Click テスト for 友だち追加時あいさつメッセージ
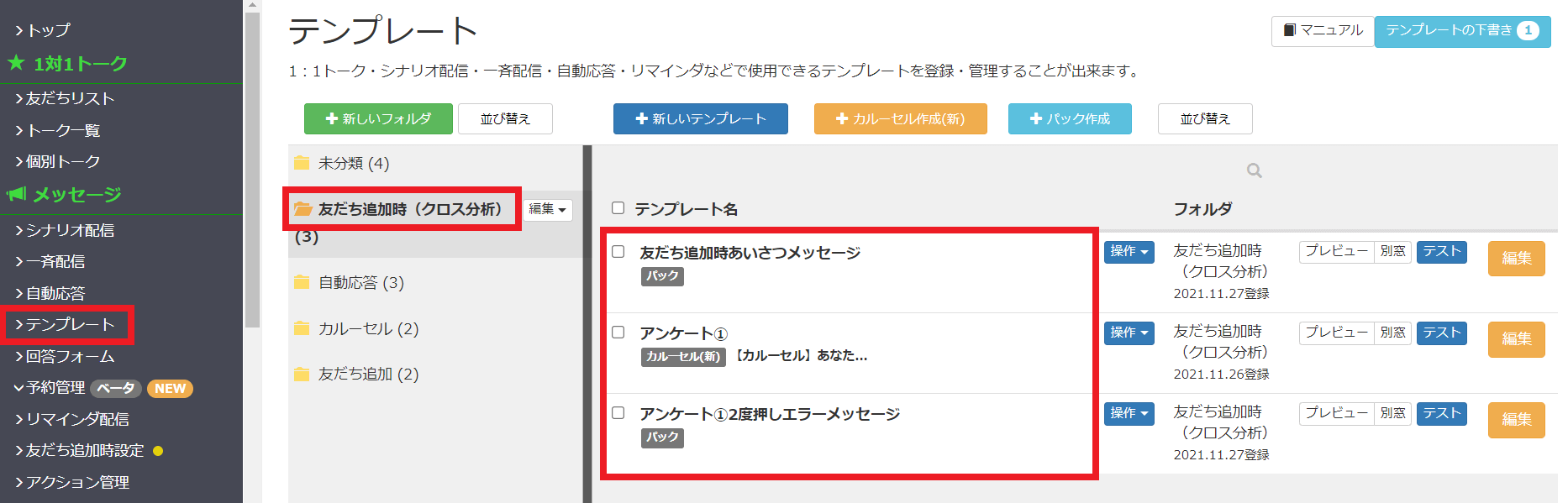 coord(1442,252)
